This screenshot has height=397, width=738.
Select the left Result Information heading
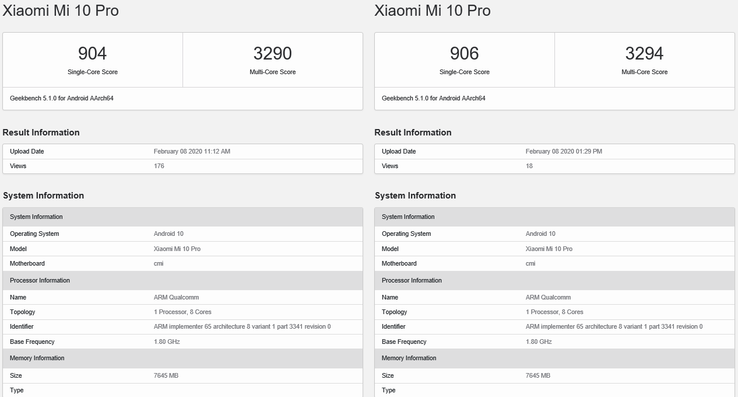41,132
